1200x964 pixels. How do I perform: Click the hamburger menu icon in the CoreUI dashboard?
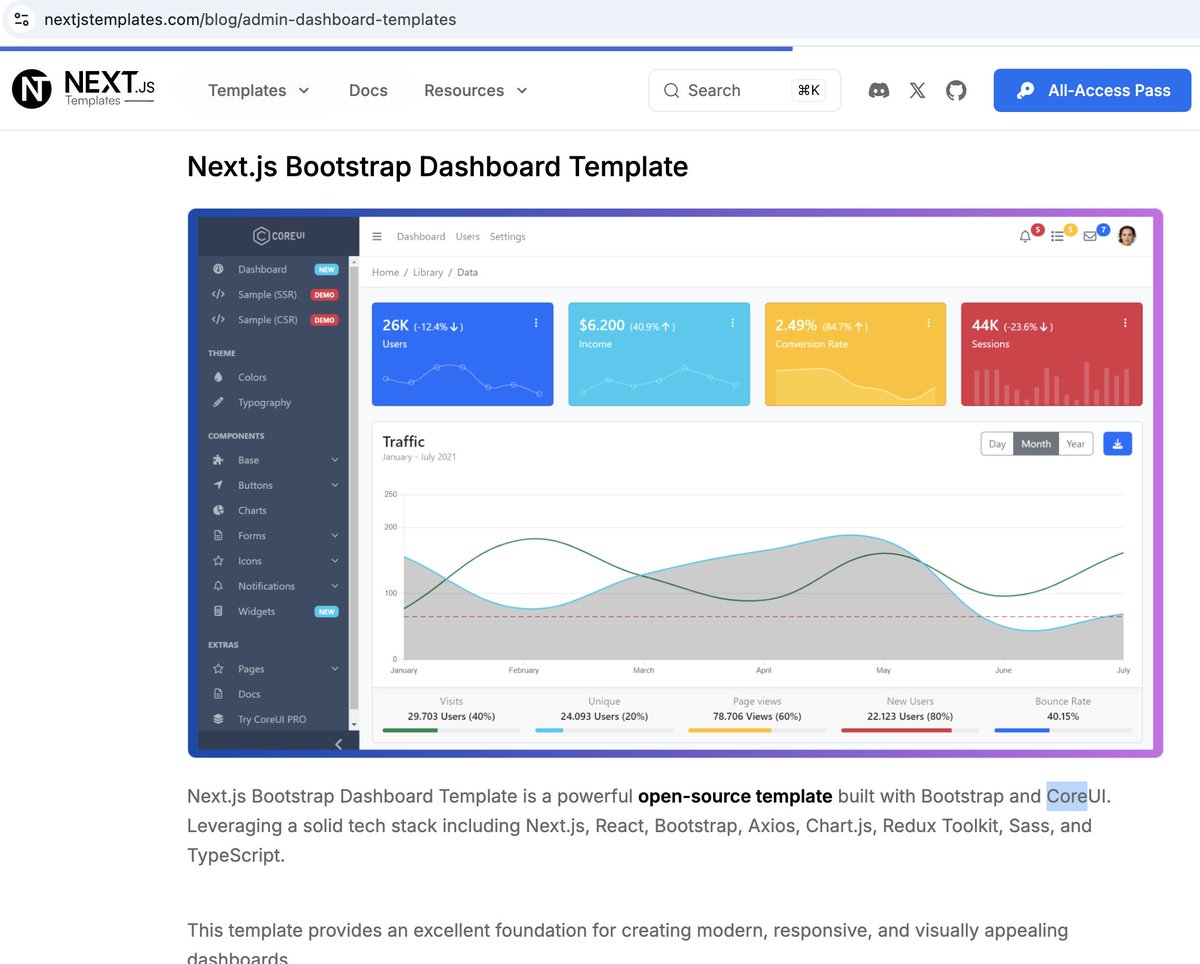pyautogui.click(x=377, y=237)
